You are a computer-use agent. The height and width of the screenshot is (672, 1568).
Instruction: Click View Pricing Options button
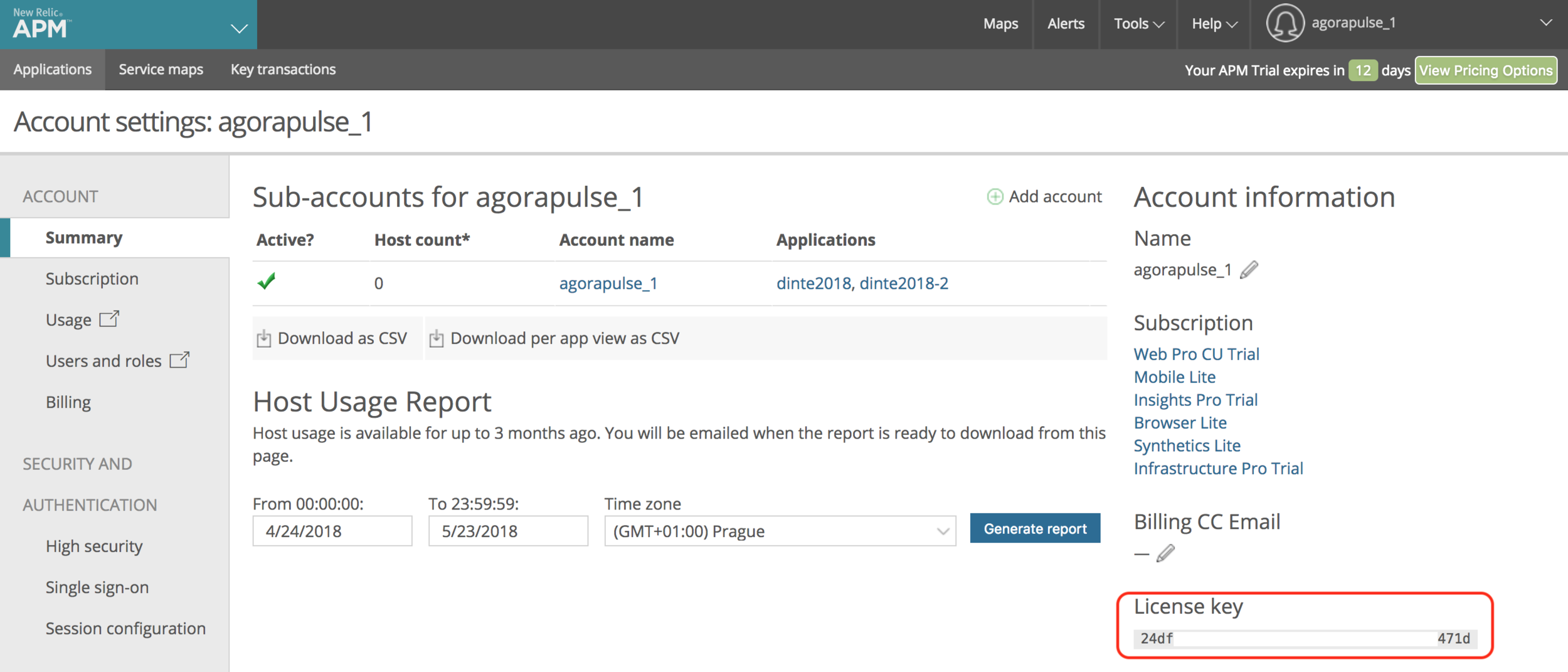point(1485,70)
